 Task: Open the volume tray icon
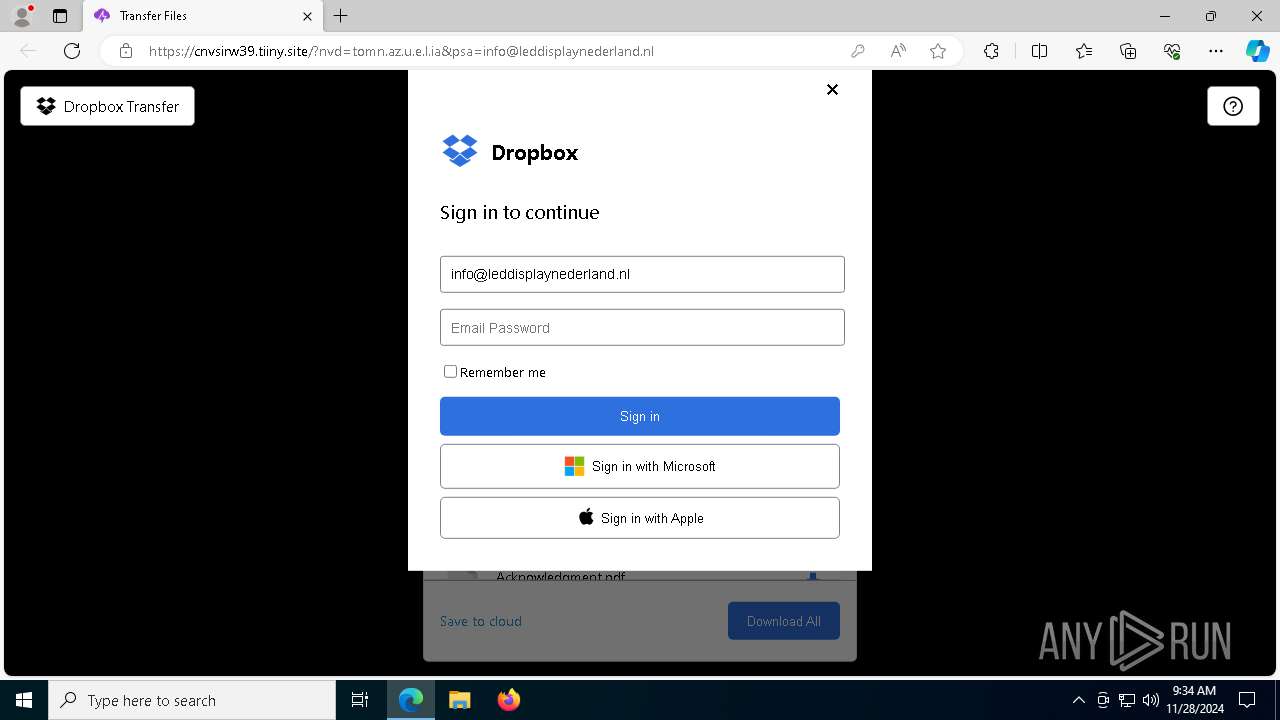click(1150, 700)
